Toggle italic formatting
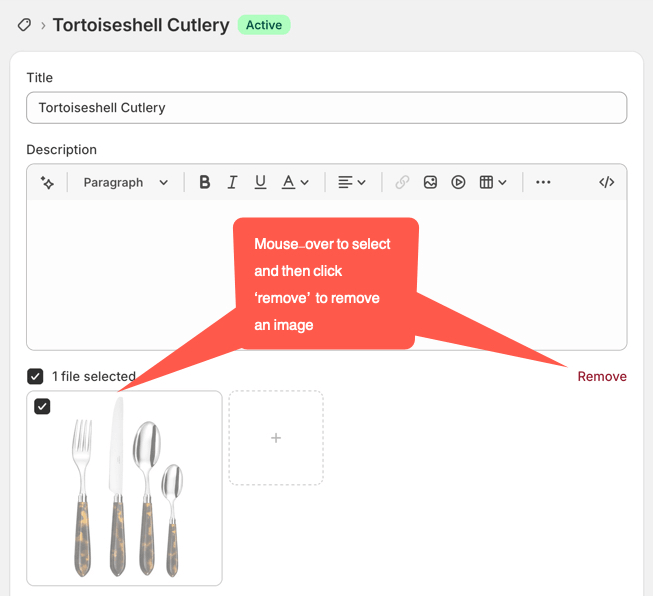The height and width of the screenshot is (596, 653). [232, 182]
